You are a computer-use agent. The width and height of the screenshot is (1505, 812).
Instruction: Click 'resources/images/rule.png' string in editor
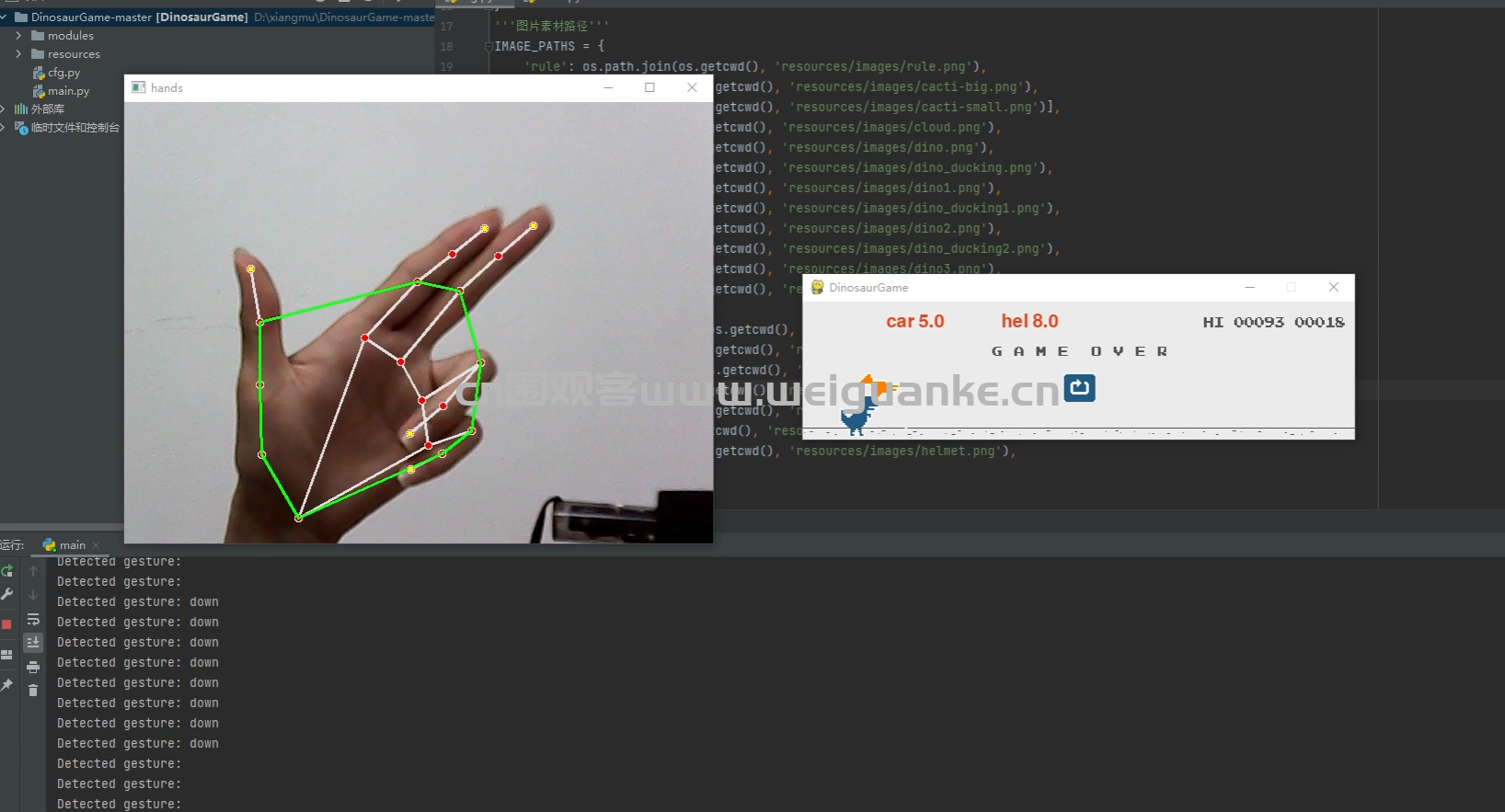click(874, 66)
